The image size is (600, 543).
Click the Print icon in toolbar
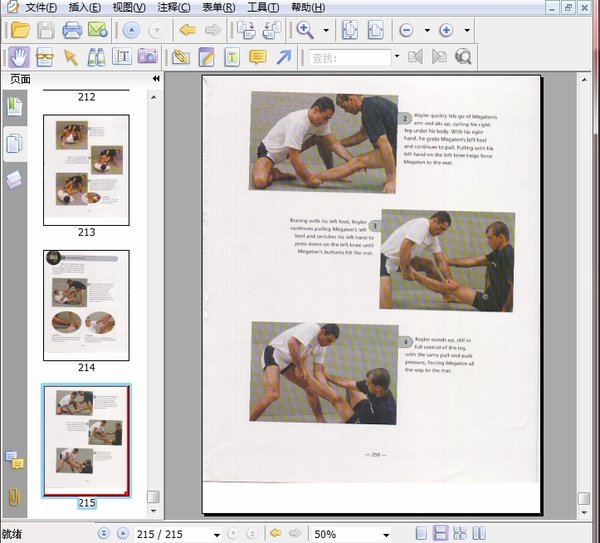71,31
